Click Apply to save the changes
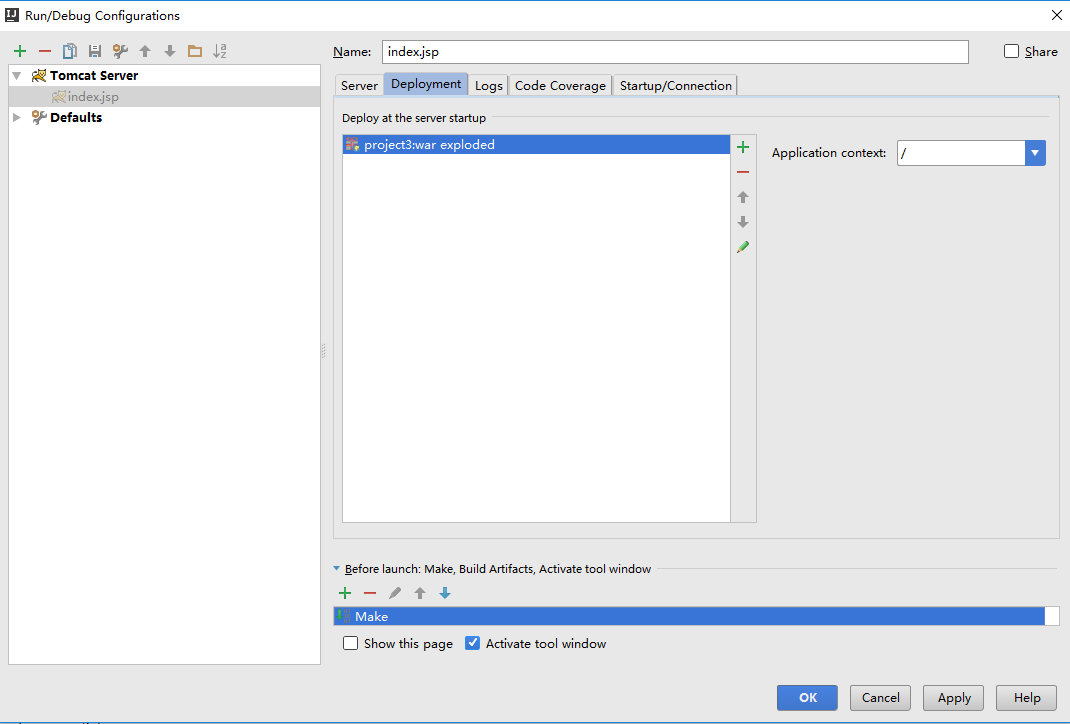The image size is (1070, 724). pos(953,697)
